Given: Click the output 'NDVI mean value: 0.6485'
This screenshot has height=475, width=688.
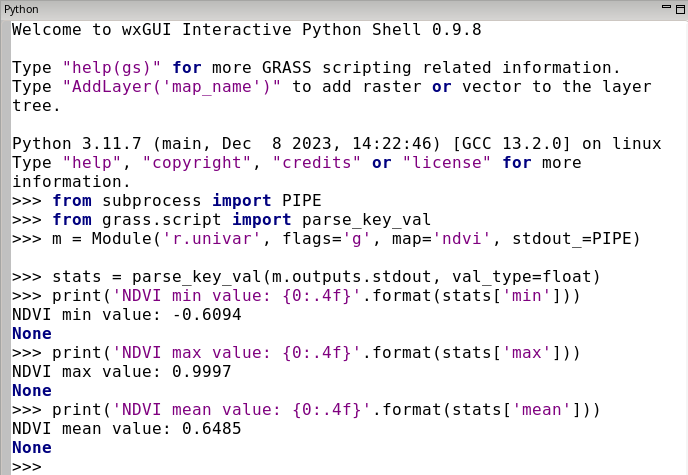Looking at the screenshot, I should [127, 429].
